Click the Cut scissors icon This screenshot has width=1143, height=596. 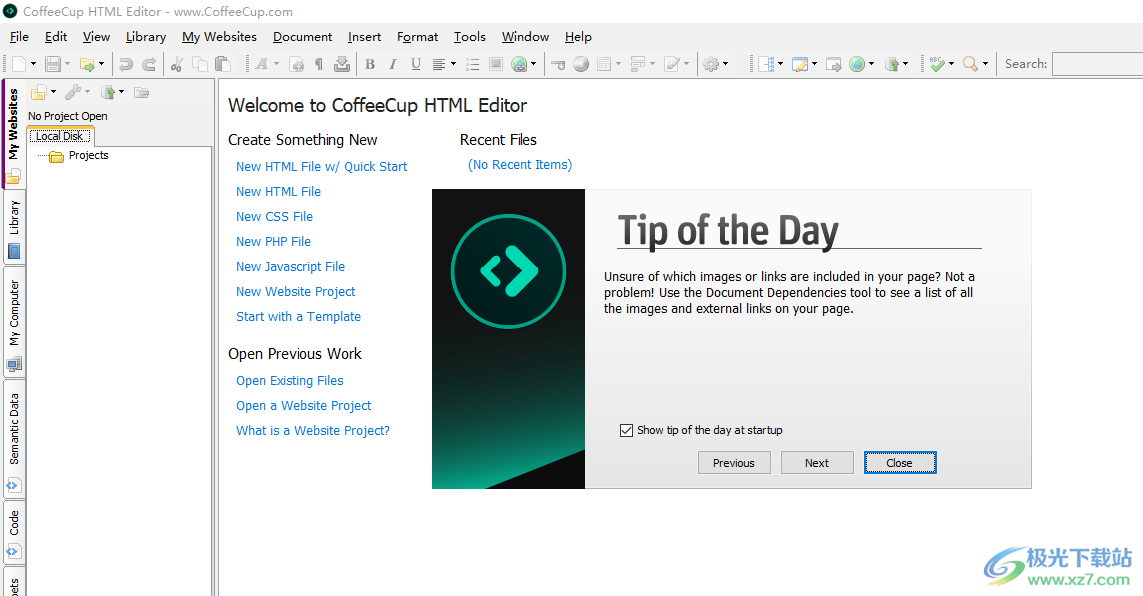(x=176, y=64)
